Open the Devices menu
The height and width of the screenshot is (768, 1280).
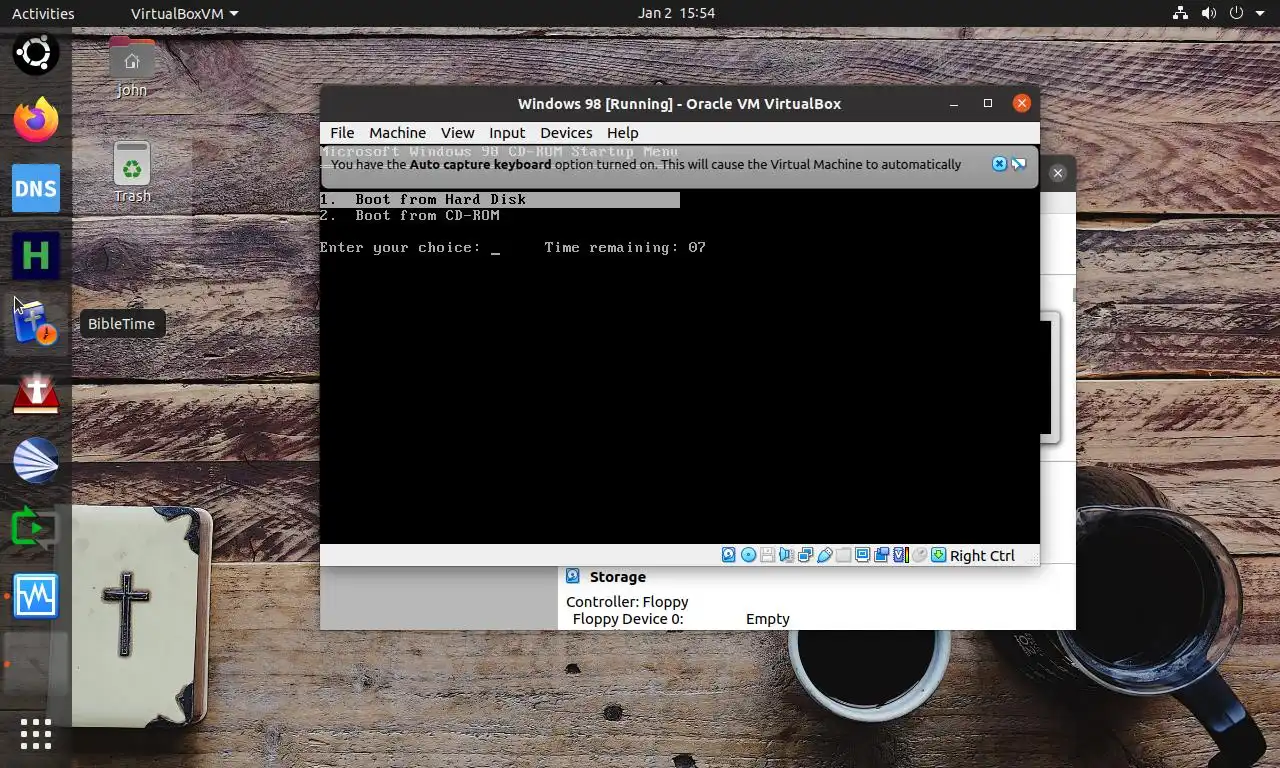click(566, 133)
